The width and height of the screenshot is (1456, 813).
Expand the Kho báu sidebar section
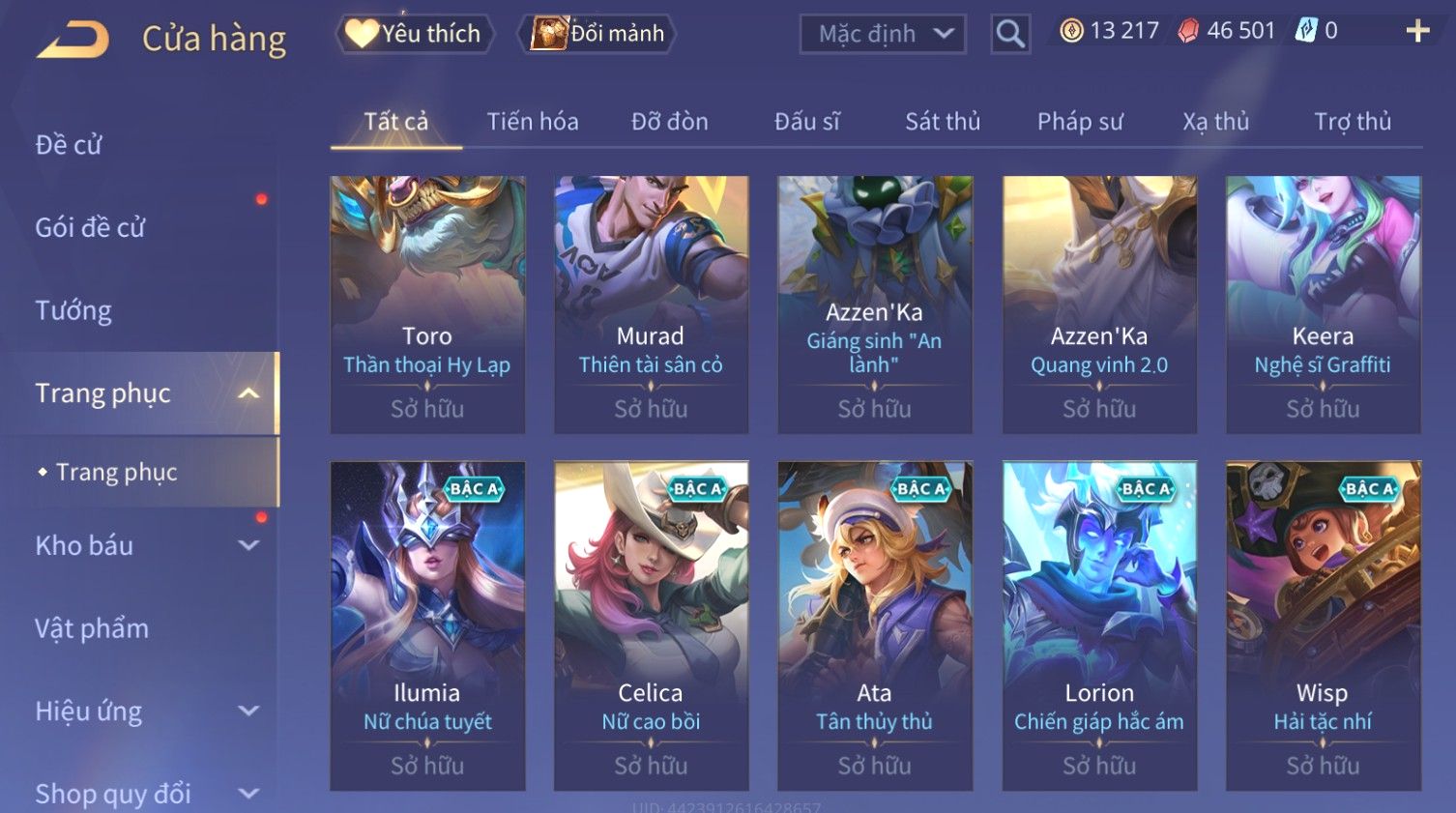coord(248,545)
